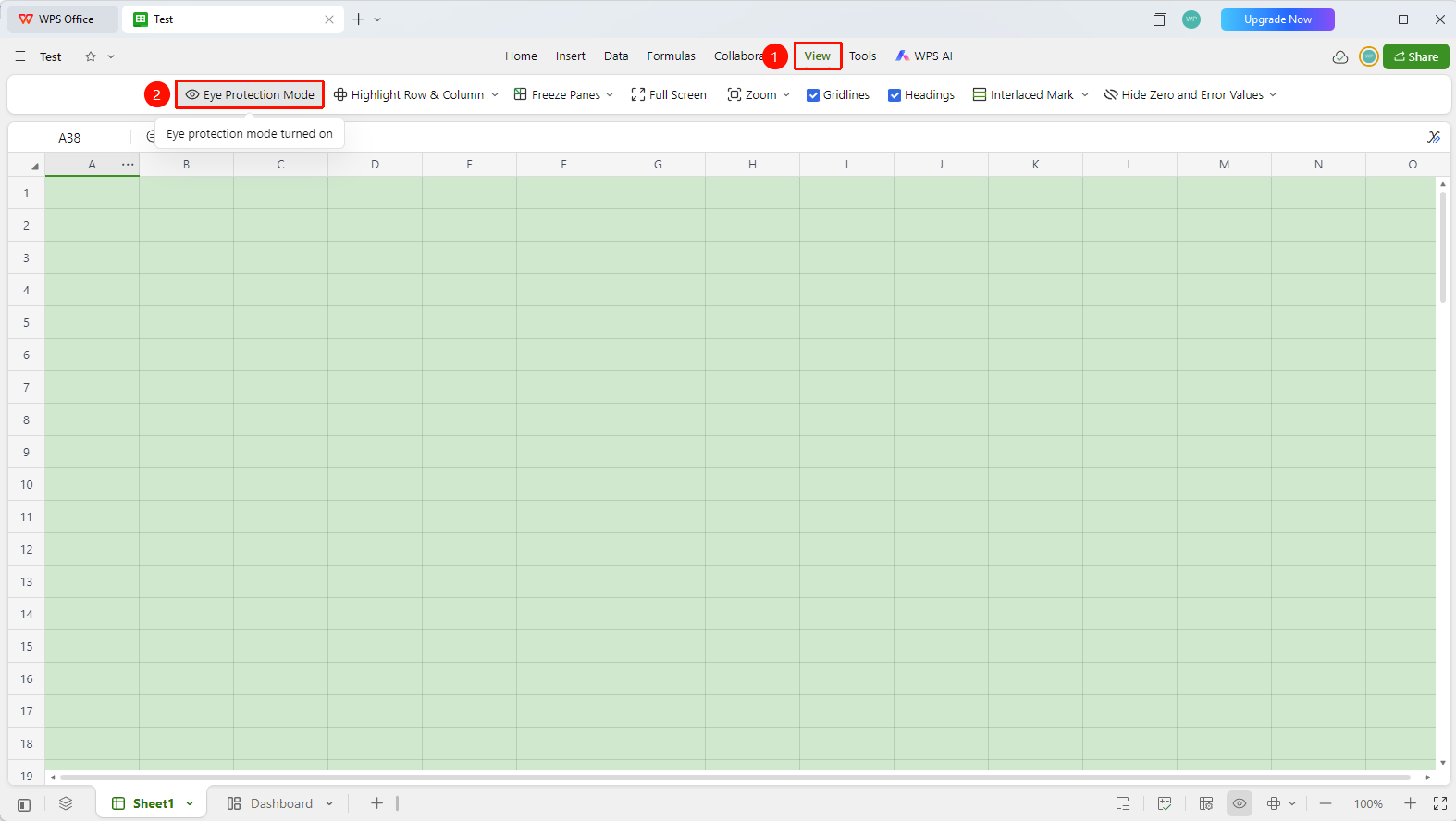Image resolution: width=1456 pixels, height=821 pixels.
Task: Open the hamburger main menu
Action: click(x=20, y=56)
